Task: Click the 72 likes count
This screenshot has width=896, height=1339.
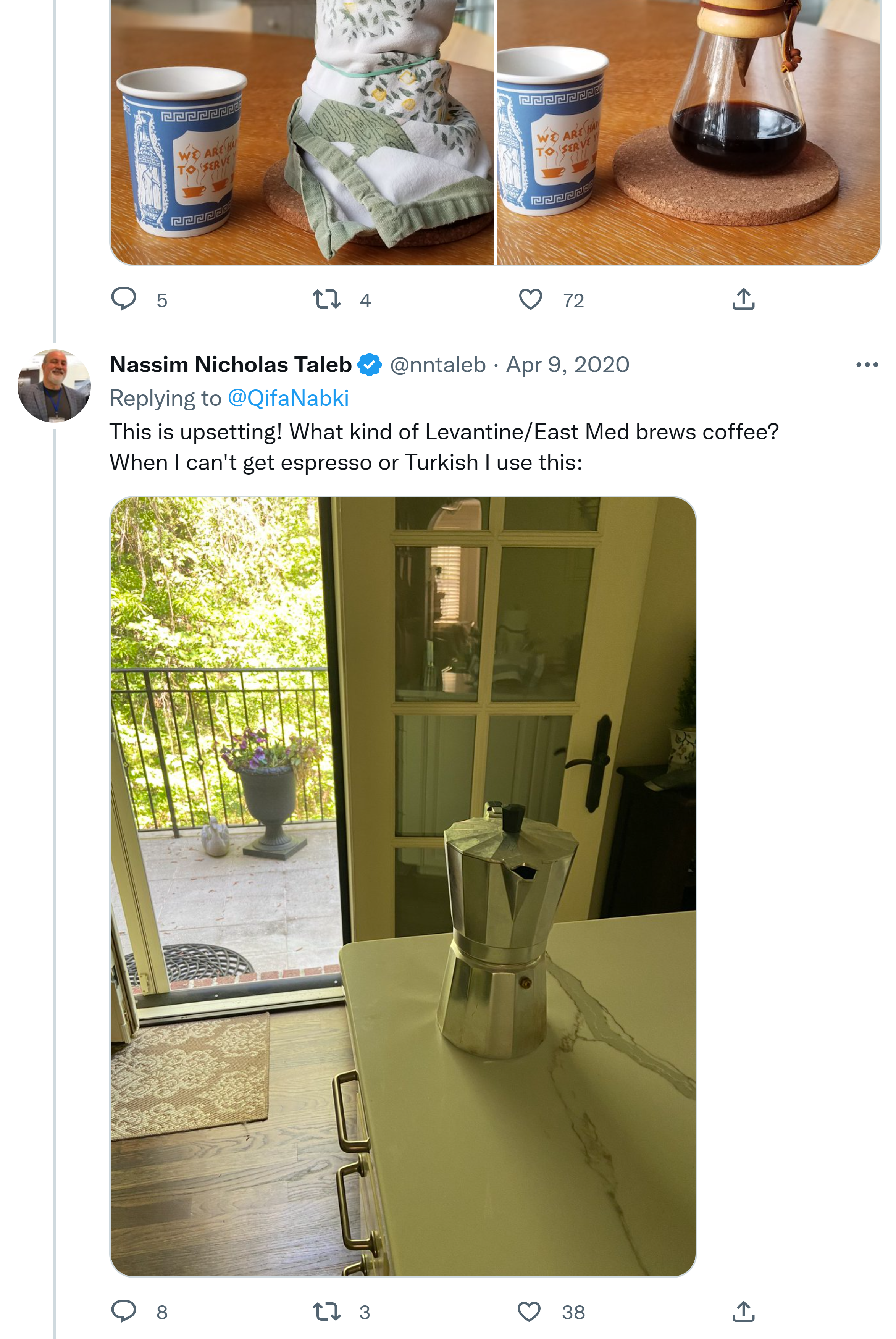Action: [x=573, y=300]
